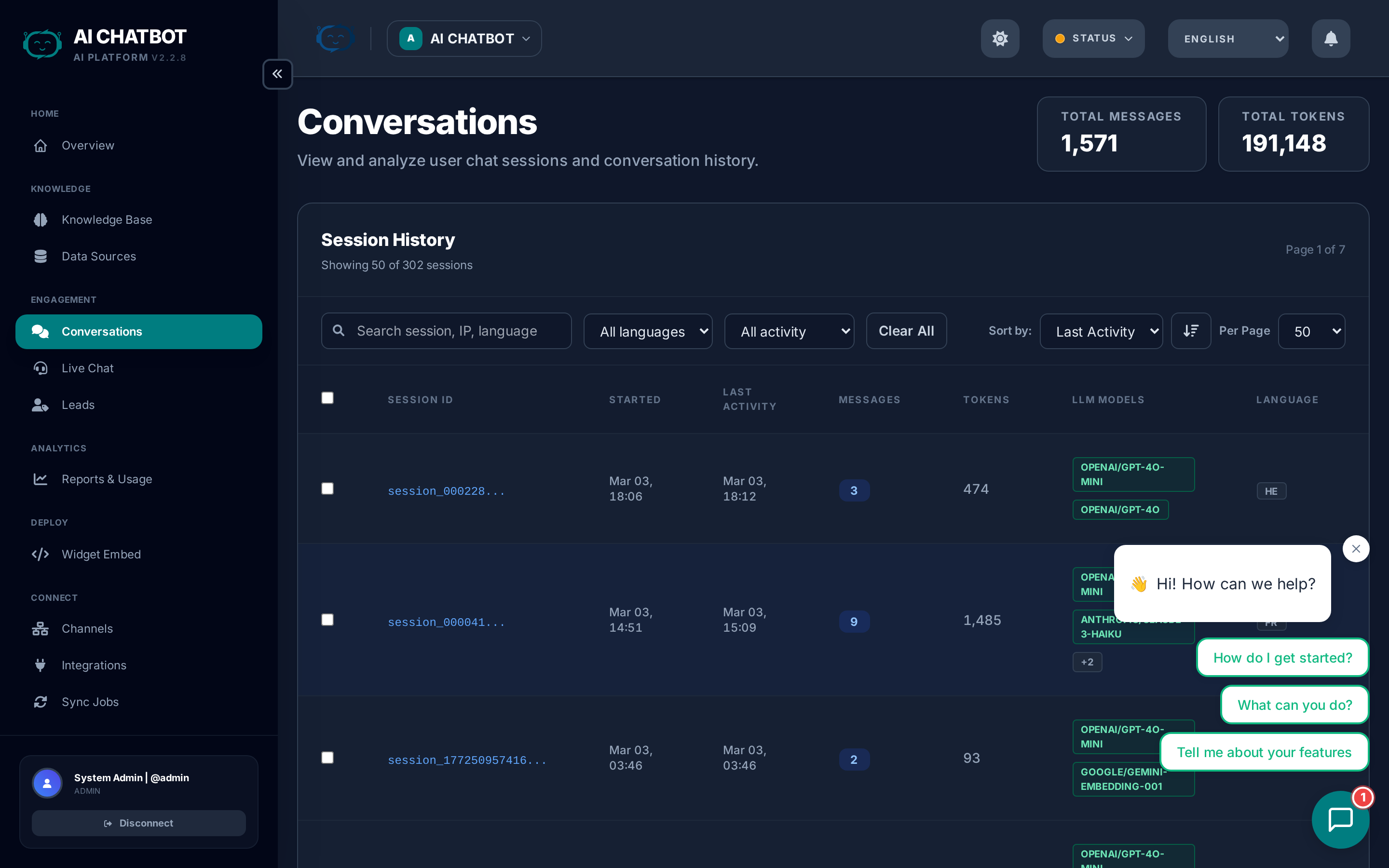Switch to Reports & Usage in the sidebar
This screenshot has width=1389, height=868.
(x=107, y=479)
